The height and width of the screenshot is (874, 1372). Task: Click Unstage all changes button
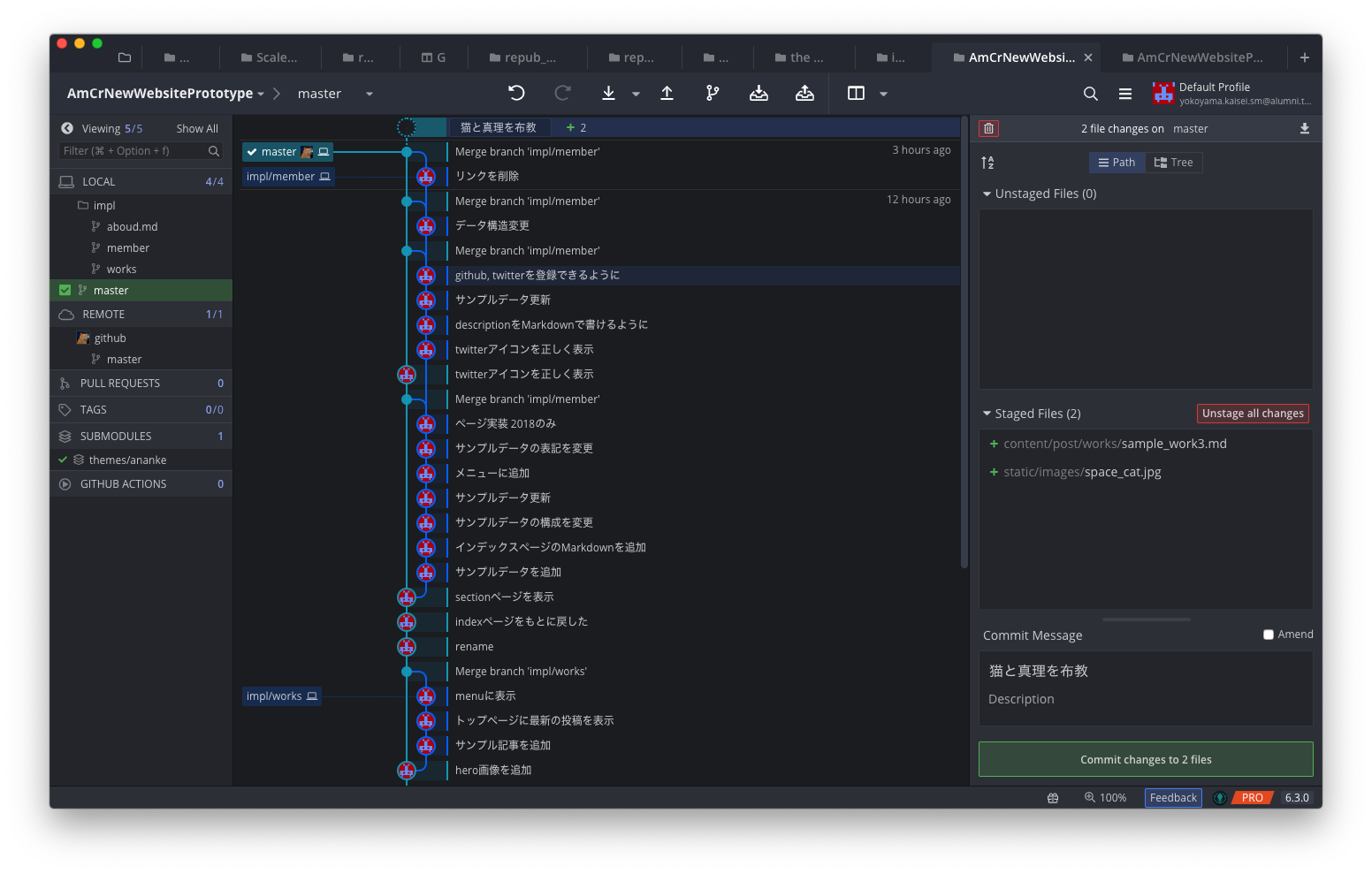click(x=1253, y=414)
